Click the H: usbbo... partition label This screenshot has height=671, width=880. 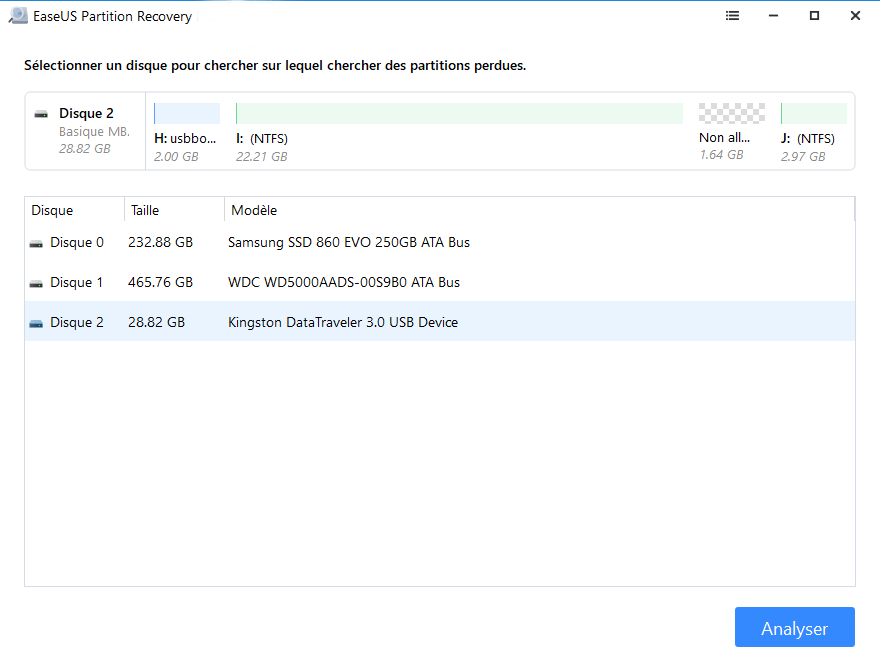[185, 139]
